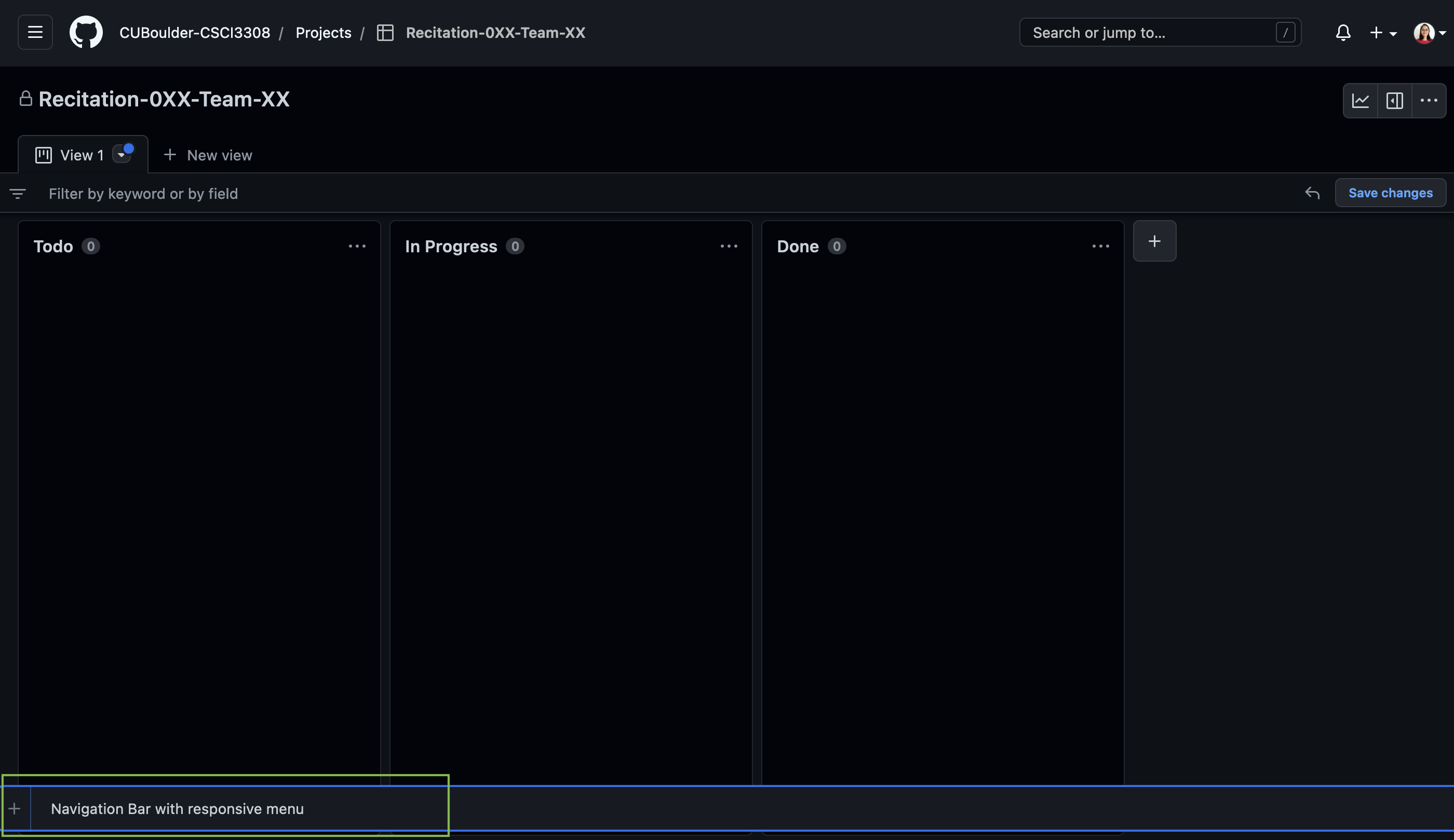Click the Done column heading

(x=798, y=247)
